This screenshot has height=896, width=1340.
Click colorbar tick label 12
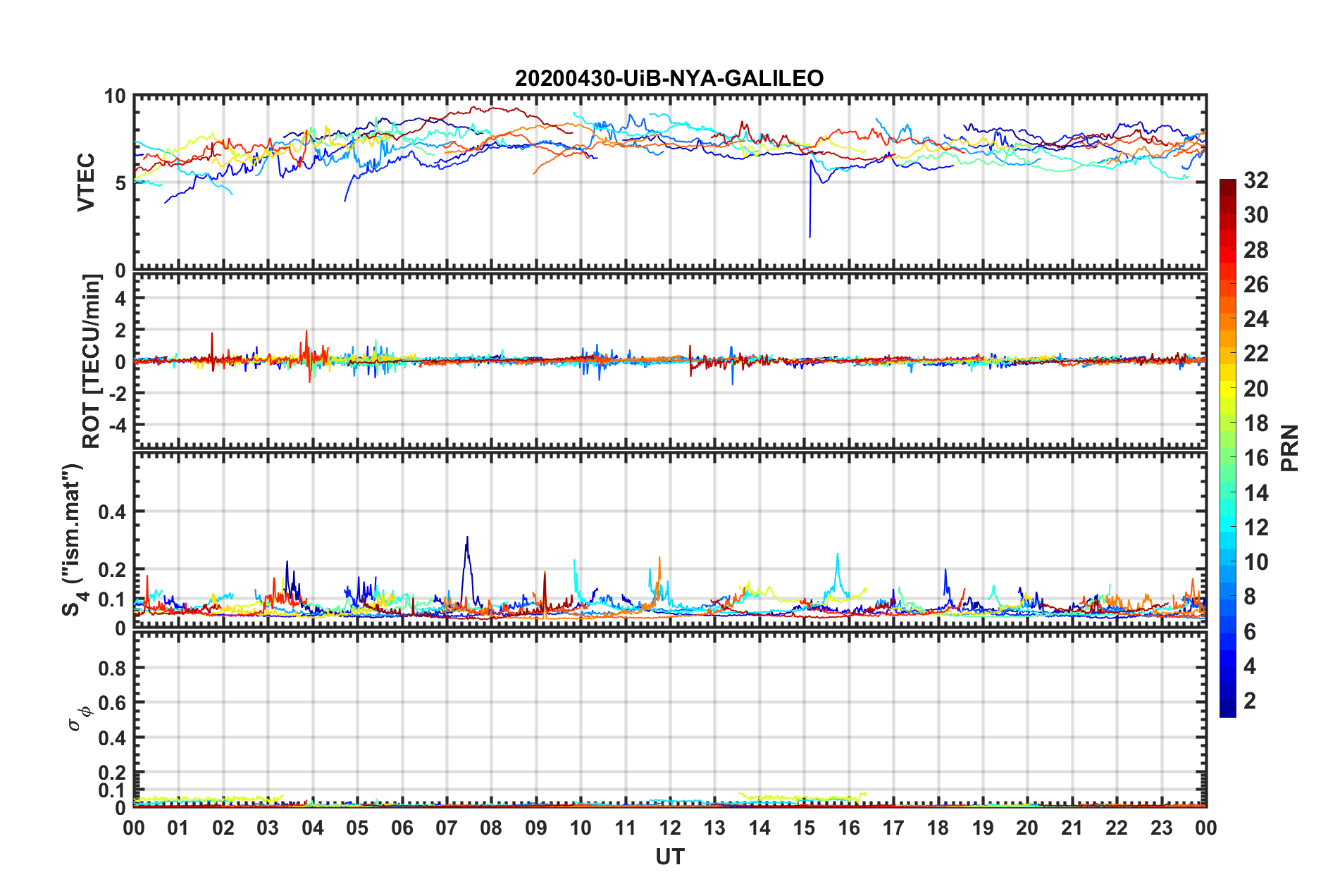[x=1255, y=527]
